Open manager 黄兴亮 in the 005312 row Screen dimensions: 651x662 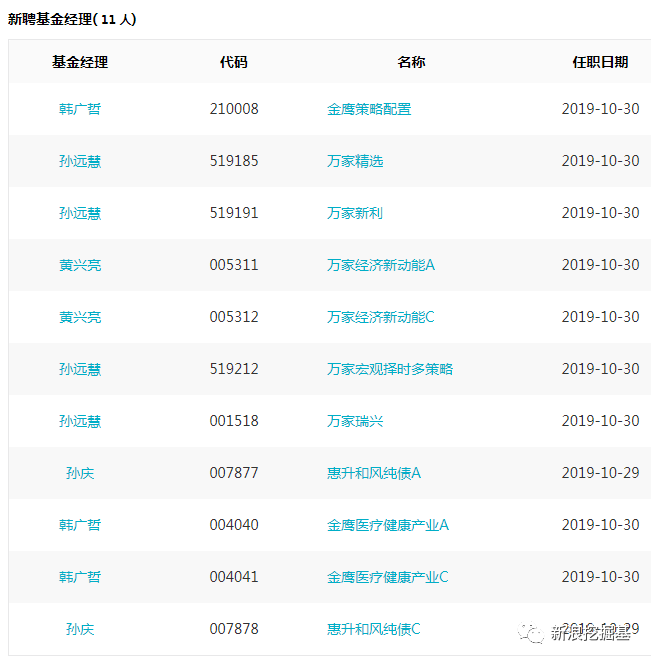(x=80, y=317)
